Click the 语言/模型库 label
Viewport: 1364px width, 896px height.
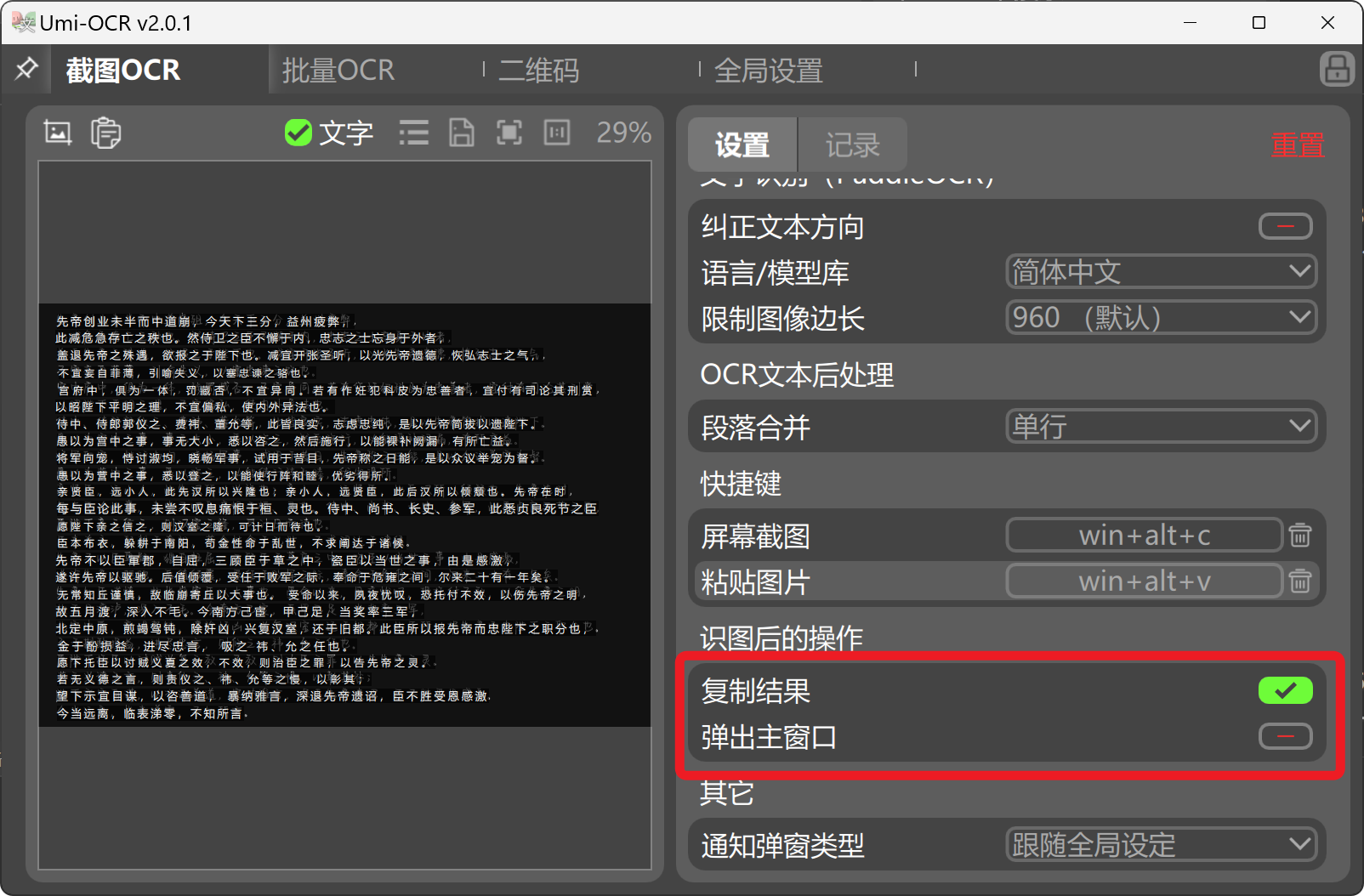coord(775,273)
